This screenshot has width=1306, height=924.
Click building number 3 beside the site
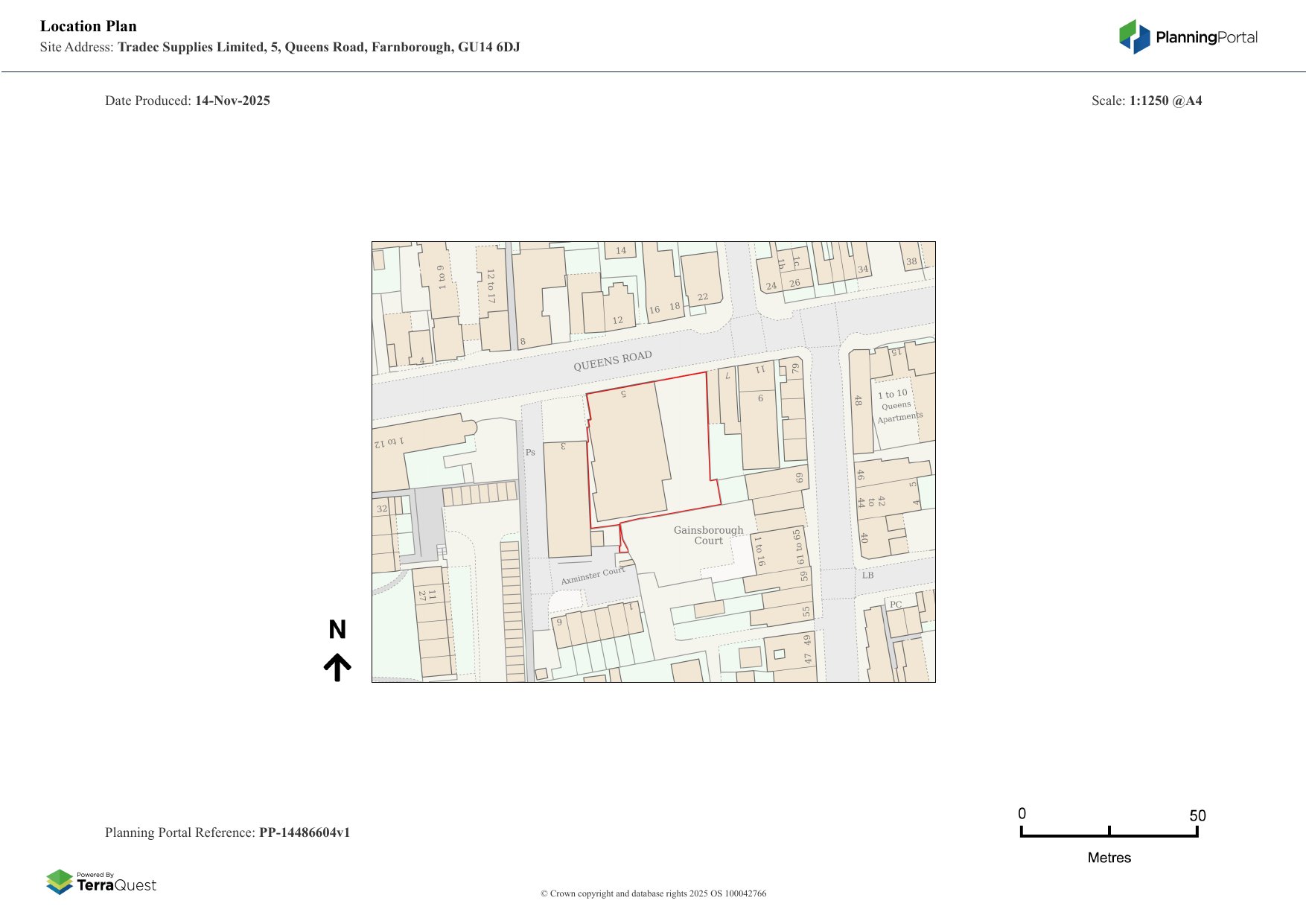pos(563,447)
